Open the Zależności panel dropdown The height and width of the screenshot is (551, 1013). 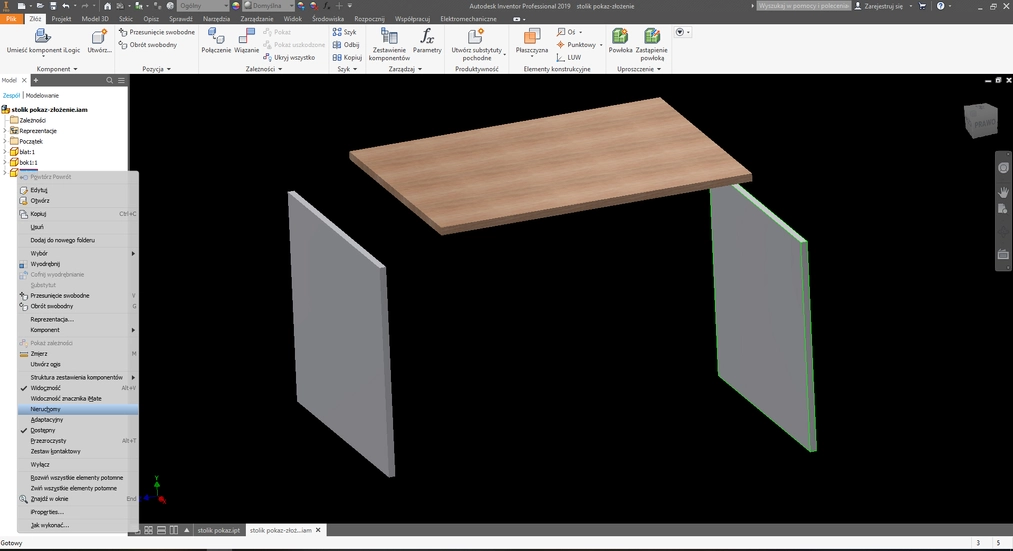tap(264, 69)
